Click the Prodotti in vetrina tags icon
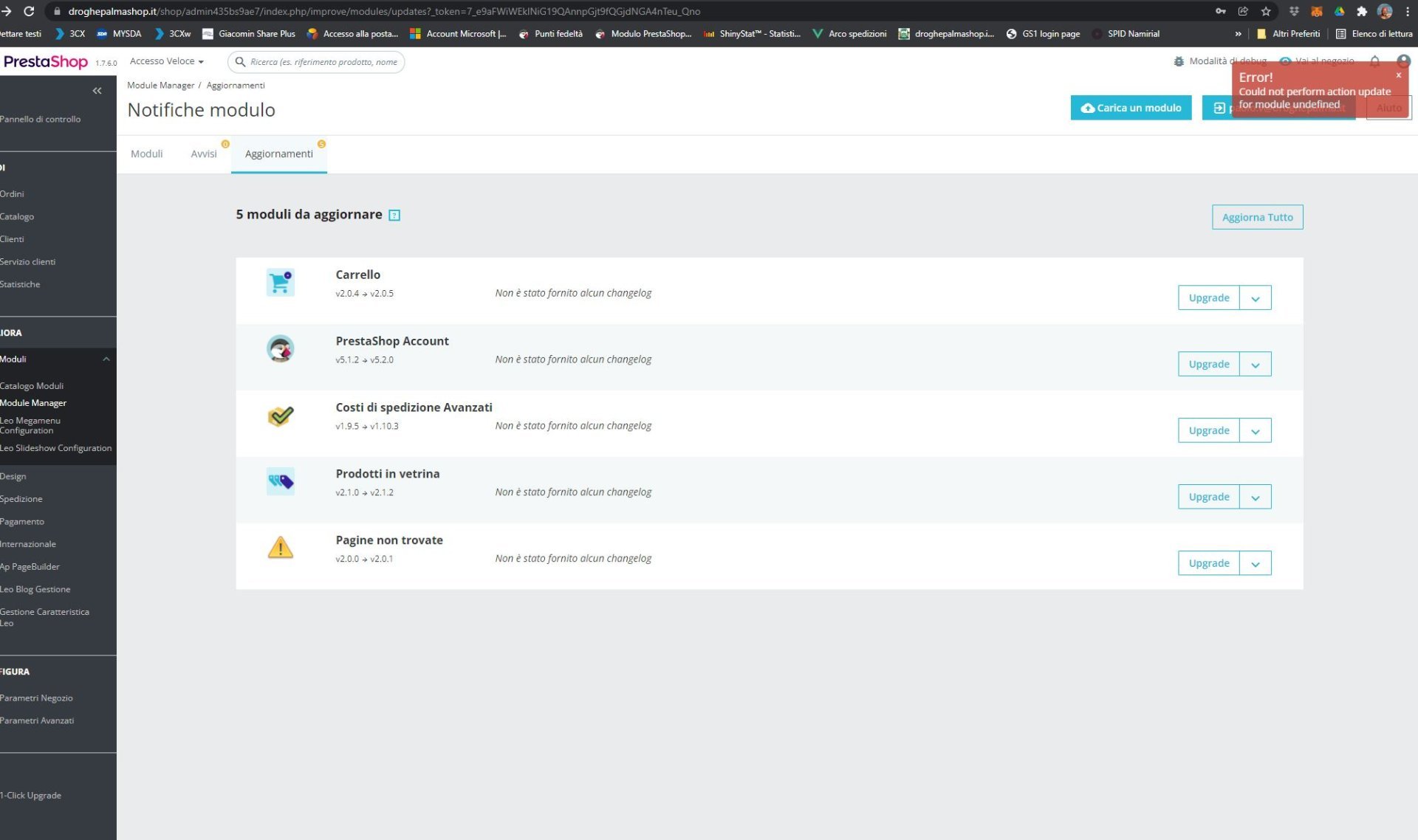Viewport: 1418px width, 840px height. pos(280,481)
